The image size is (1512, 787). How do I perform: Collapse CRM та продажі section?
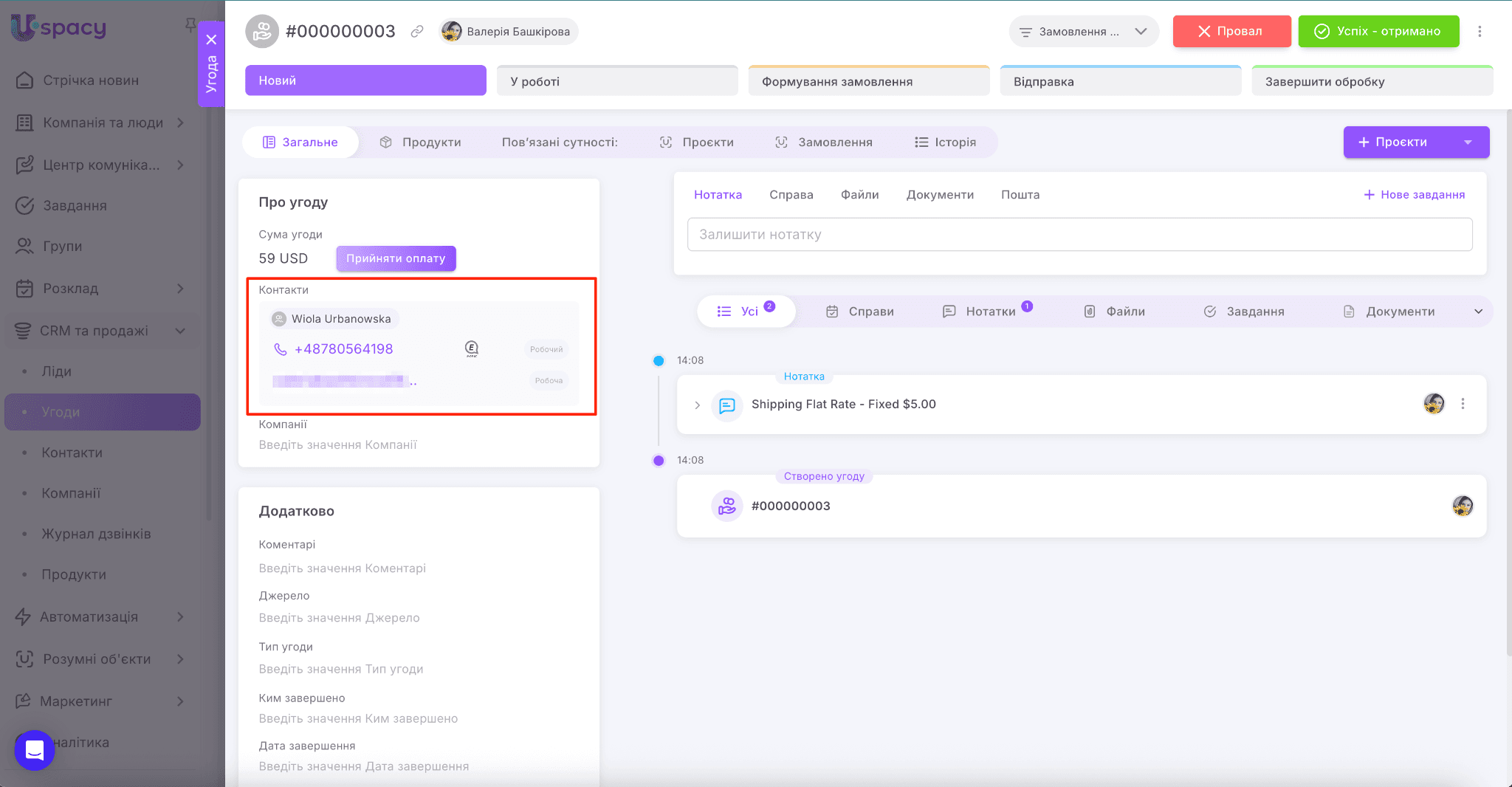[180, 331]
